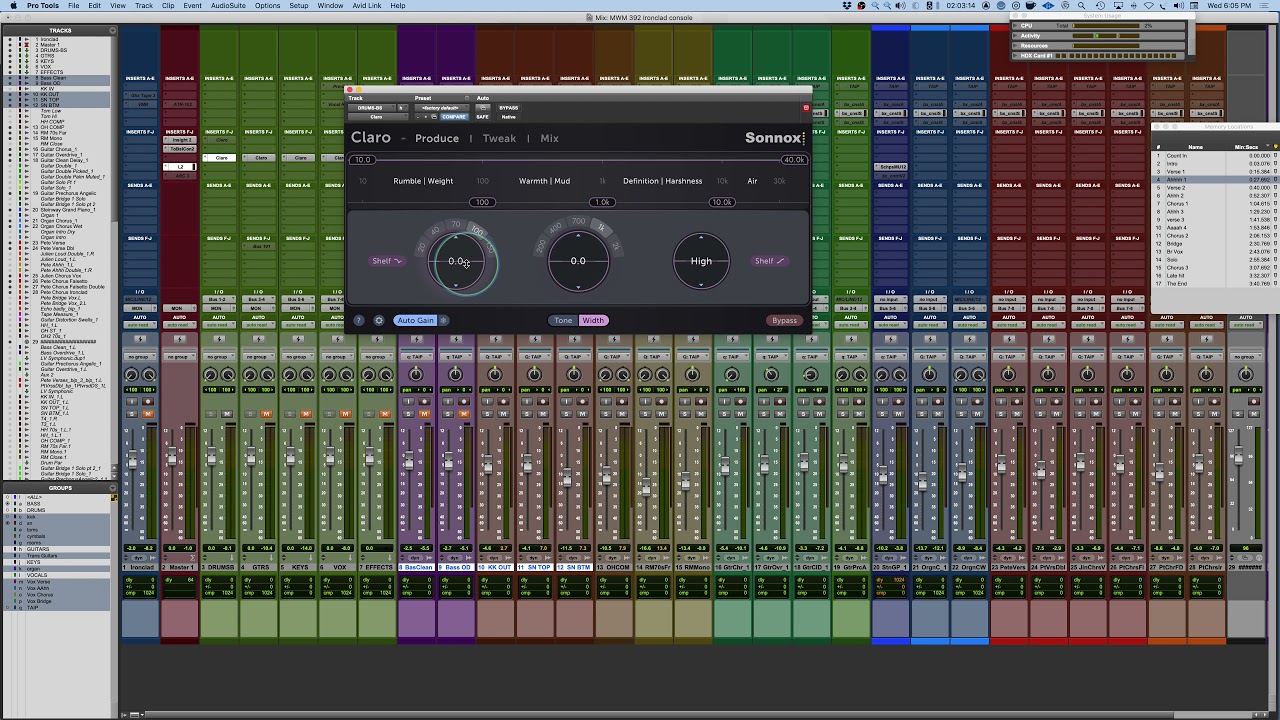Screen dimensions: 1280x720
Task: Open the AudioSuite menu
Action: (x=228, y=6)
